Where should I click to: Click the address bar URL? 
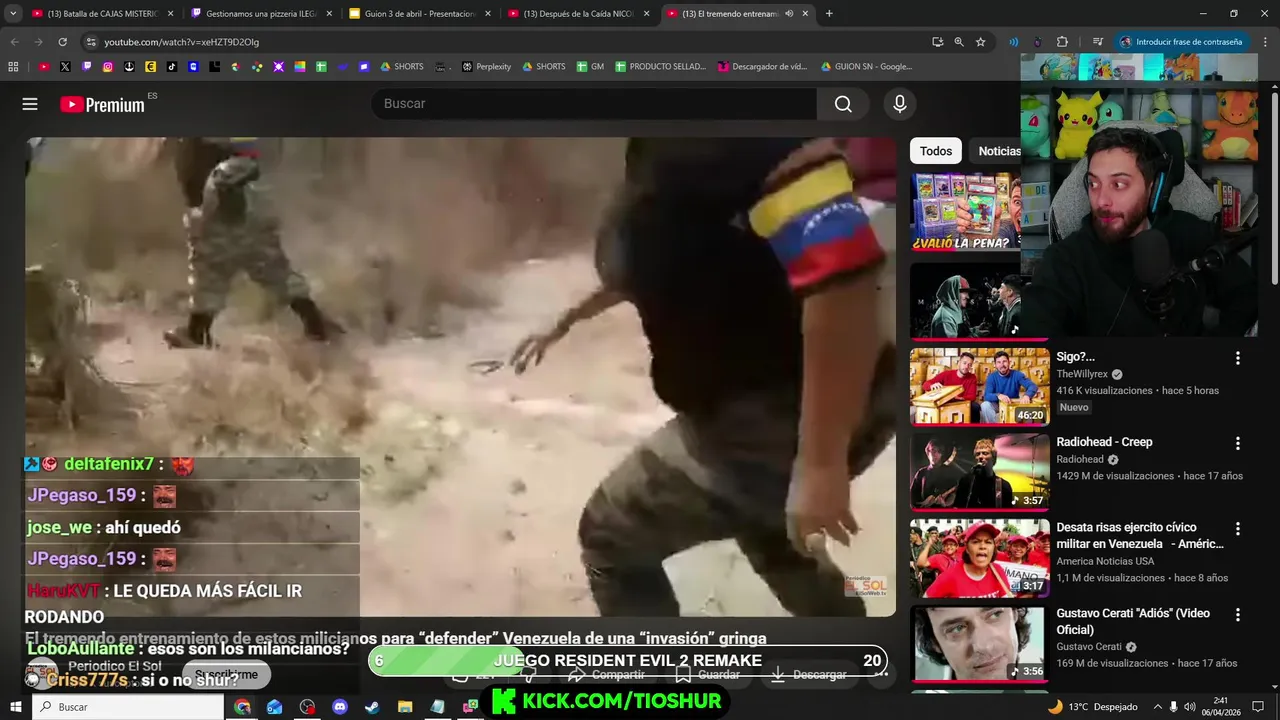coord(181,42)
